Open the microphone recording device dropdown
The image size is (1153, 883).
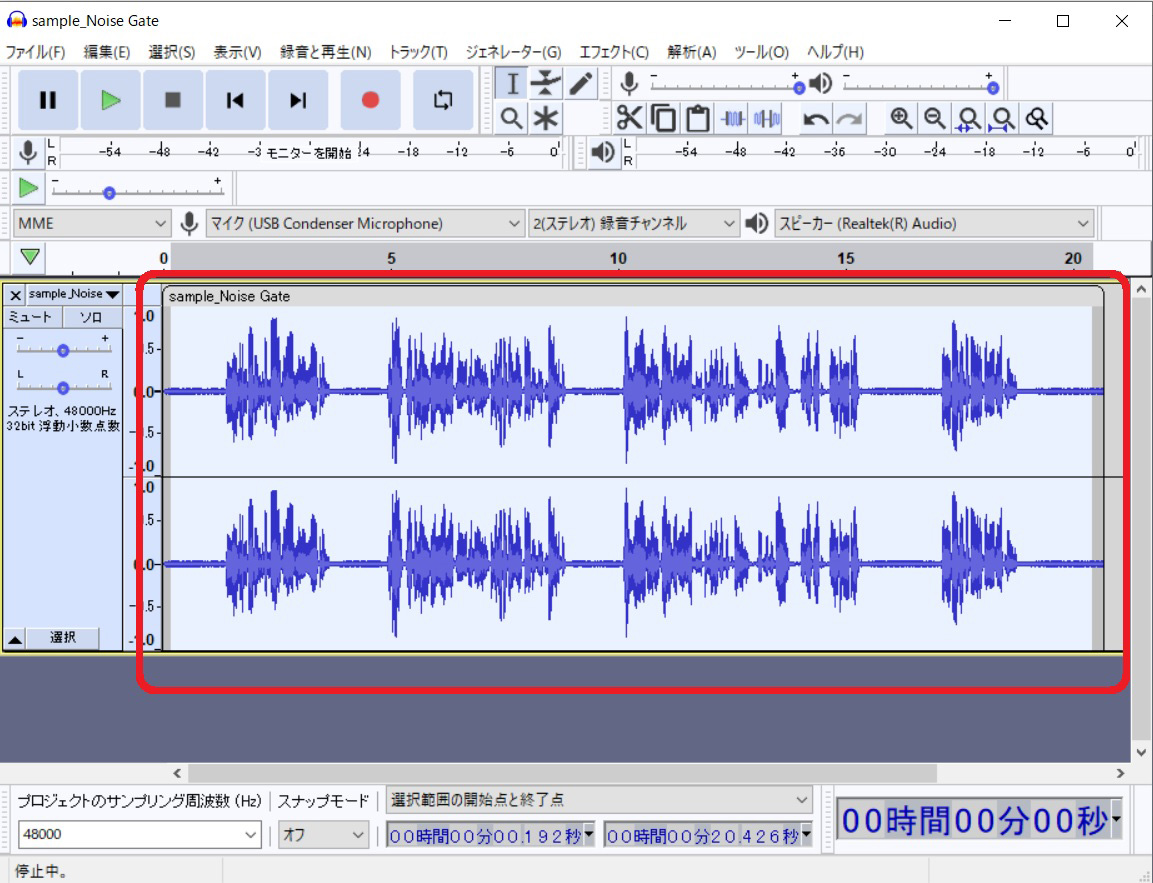[x=365, y=223]
